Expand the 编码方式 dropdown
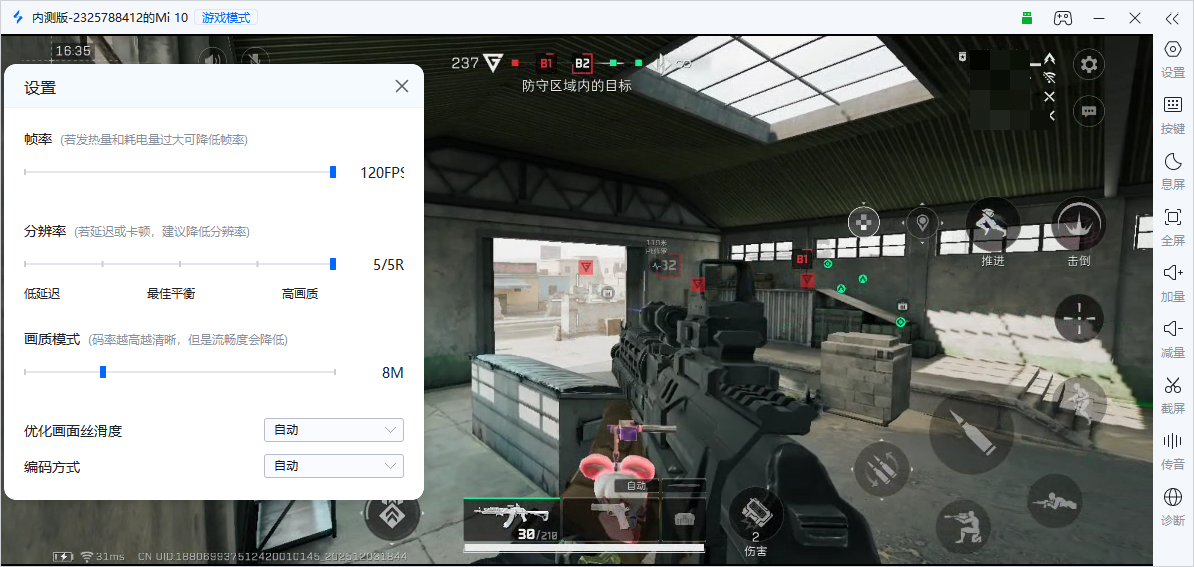The height and width of the screenshot is (567, 1194). coord(333,466)
